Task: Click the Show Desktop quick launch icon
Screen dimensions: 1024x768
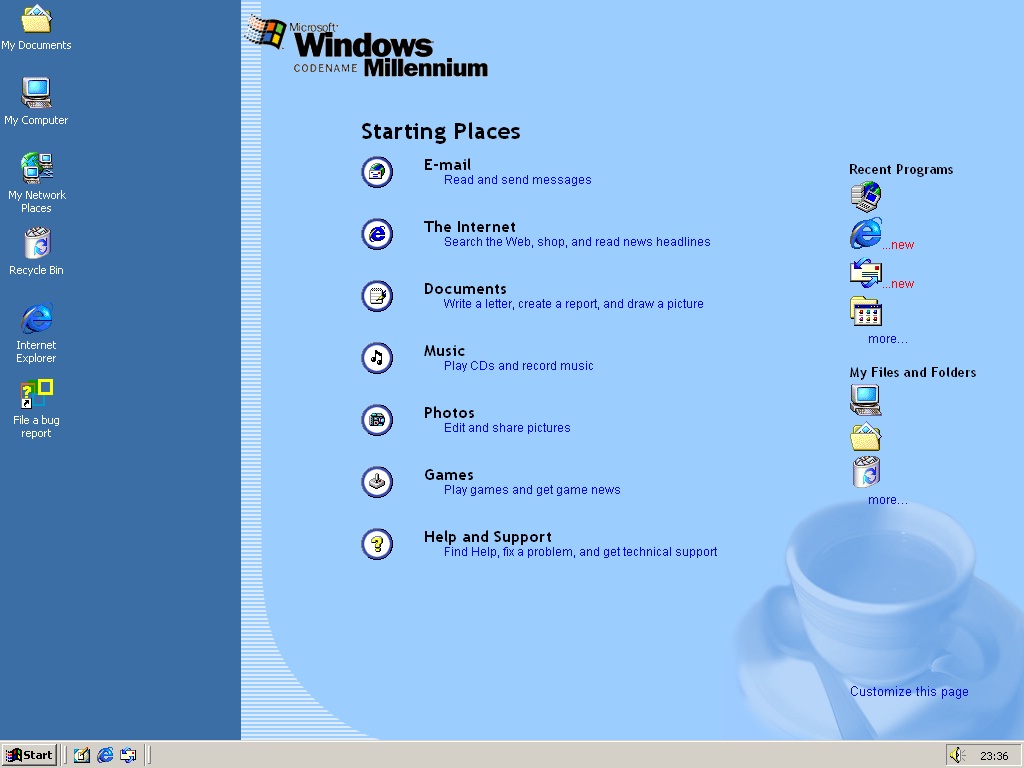Action: (x=82, y=756)
